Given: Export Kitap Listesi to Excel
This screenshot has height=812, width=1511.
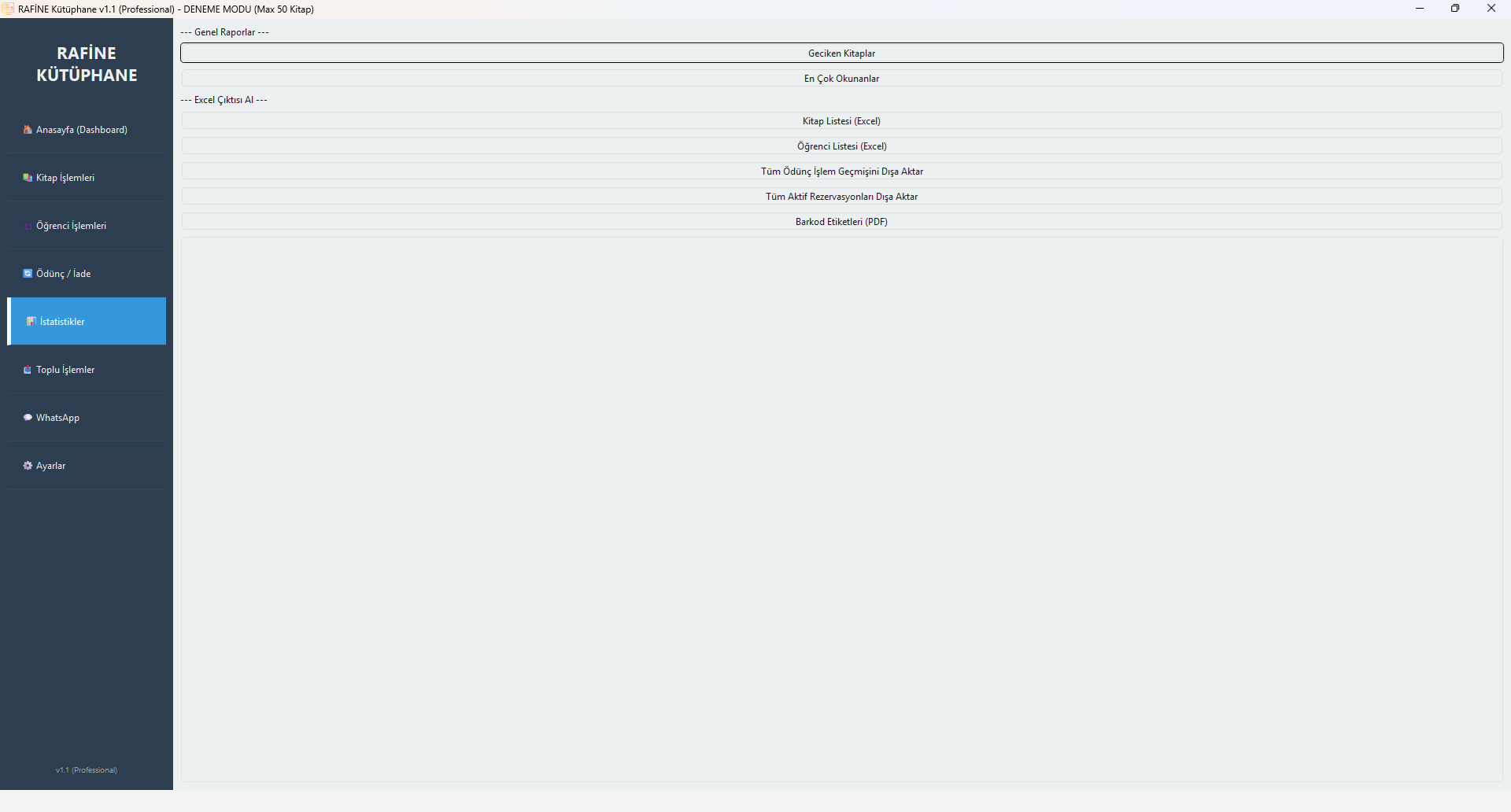Looking at the screenshot, I should [x=841, y=121].
